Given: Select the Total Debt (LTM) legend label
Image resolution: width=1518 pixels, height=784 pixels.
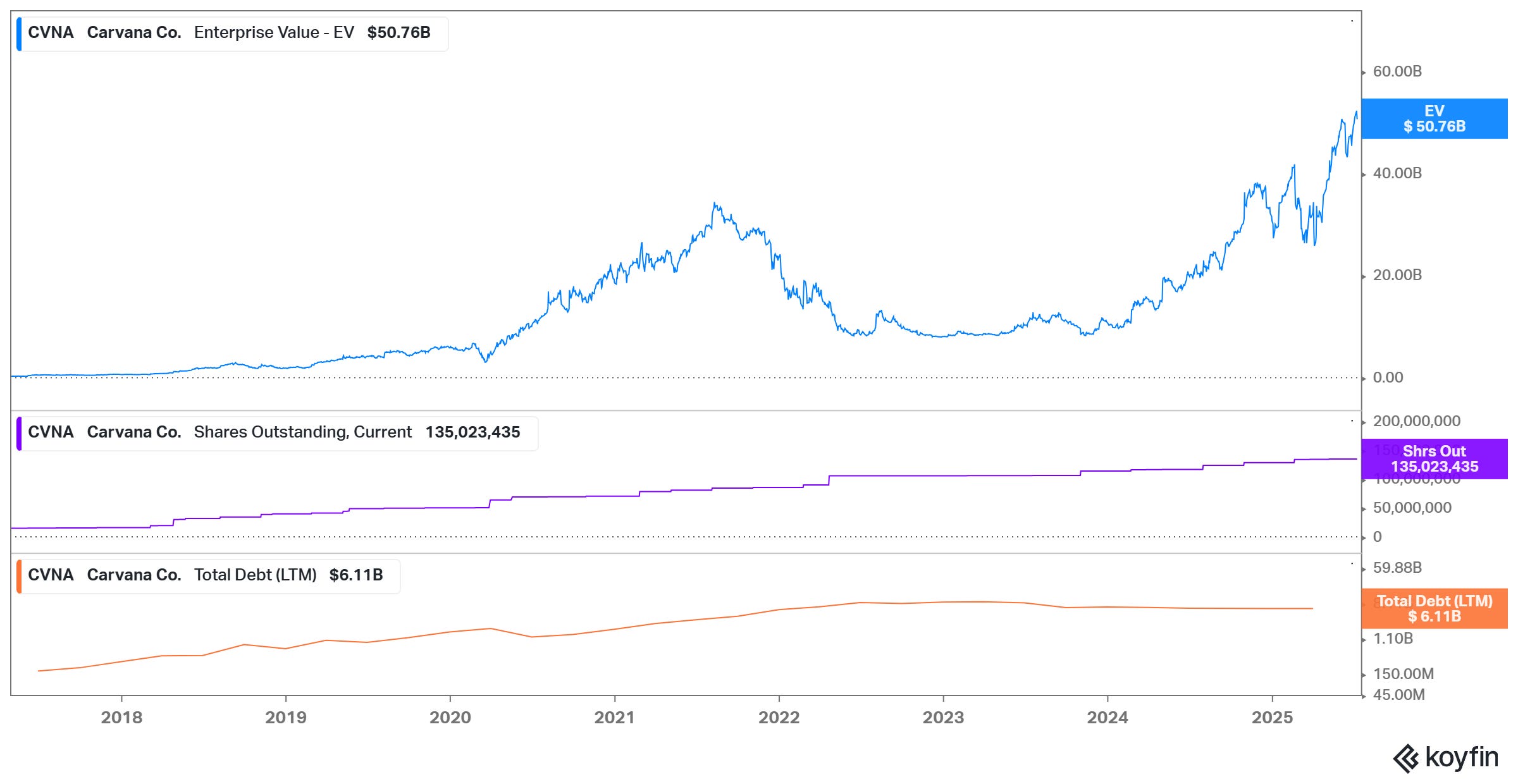Looking at the screenshot, I should 255,575.
